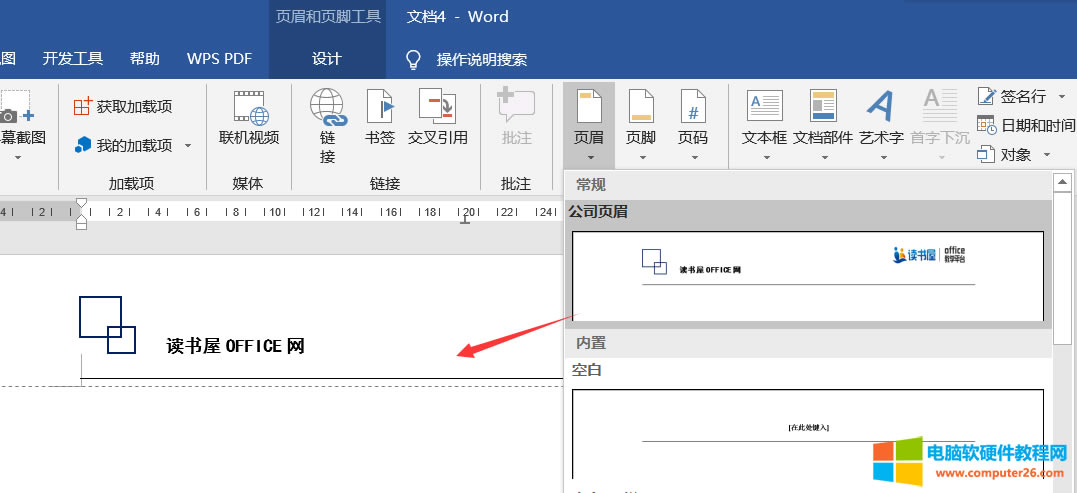Screen dimensions: 1077x493
Task: Open 交叉引用 cross-reference
Action: coord(437,118)
